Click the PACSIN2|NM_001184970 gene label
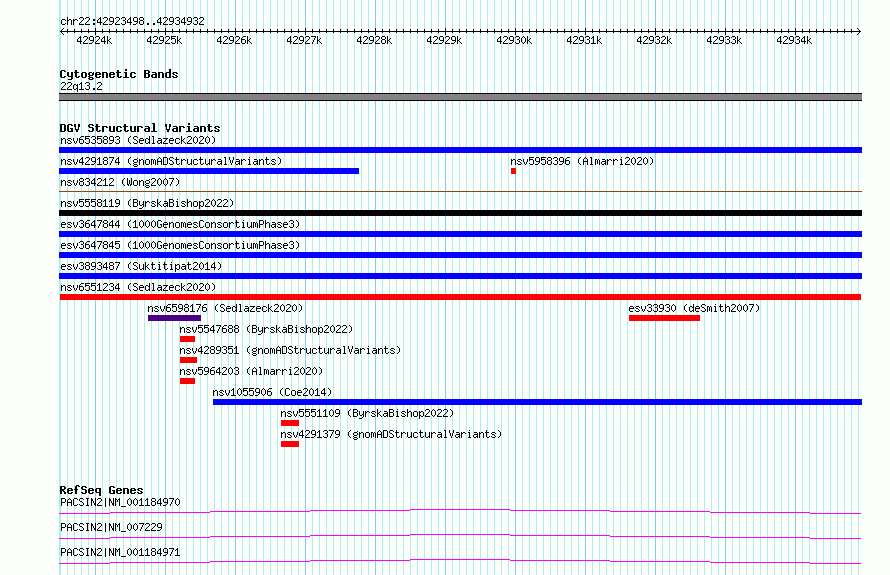 (120, 502)
